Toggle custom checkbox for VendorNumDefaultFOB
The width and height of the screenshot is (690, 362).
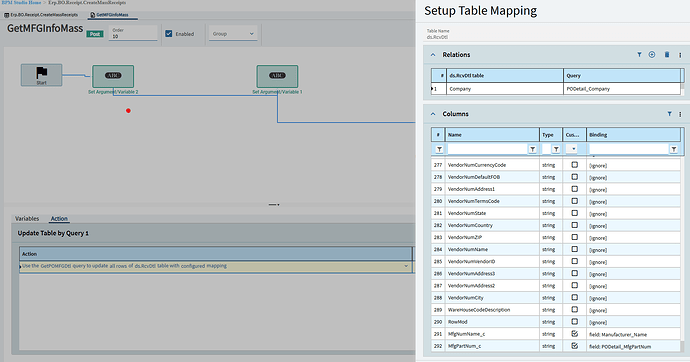pyautogui.click(x=574, y=177)
